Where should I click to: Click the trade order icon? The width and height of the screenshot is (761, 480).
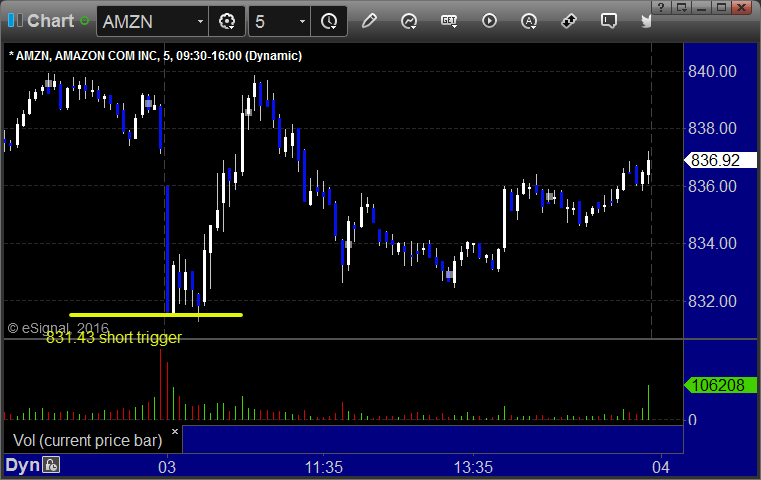click(569, 21)
